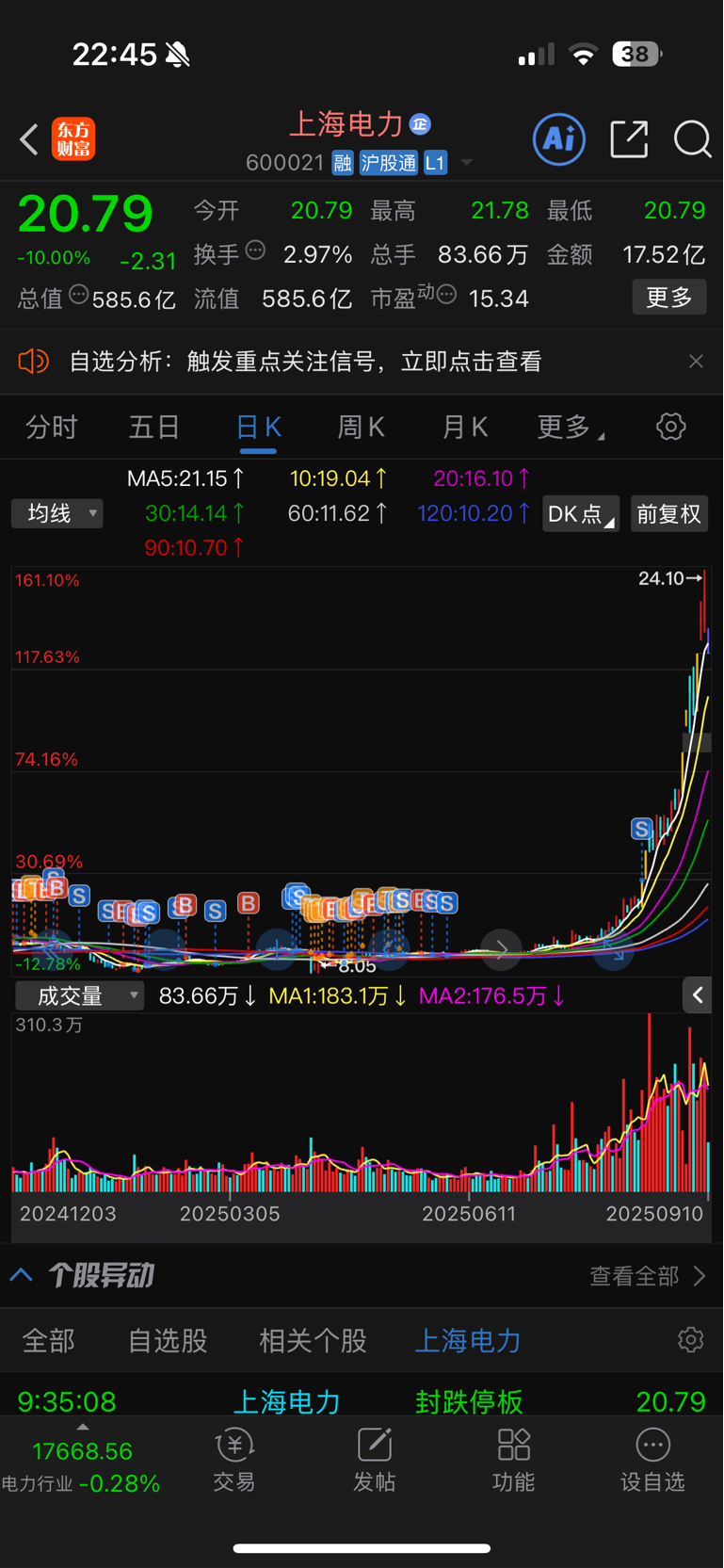Switch to 五日 tab

point(154,428)
